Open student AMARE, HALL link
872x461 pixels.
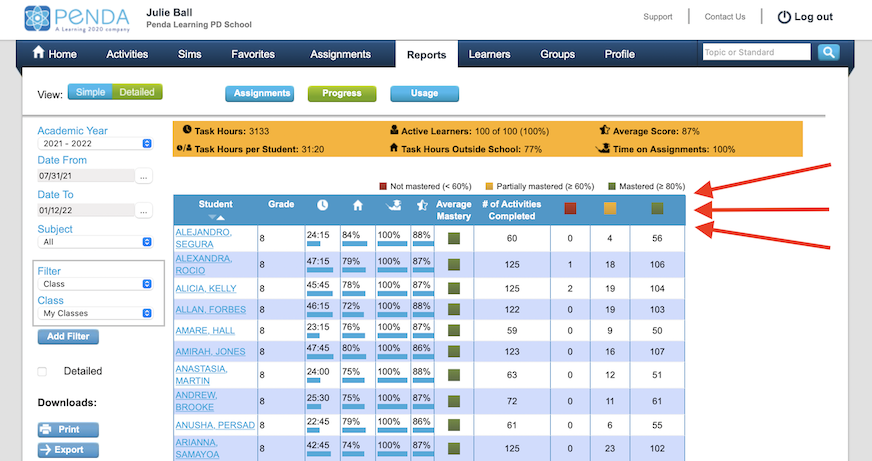[205, 330]
